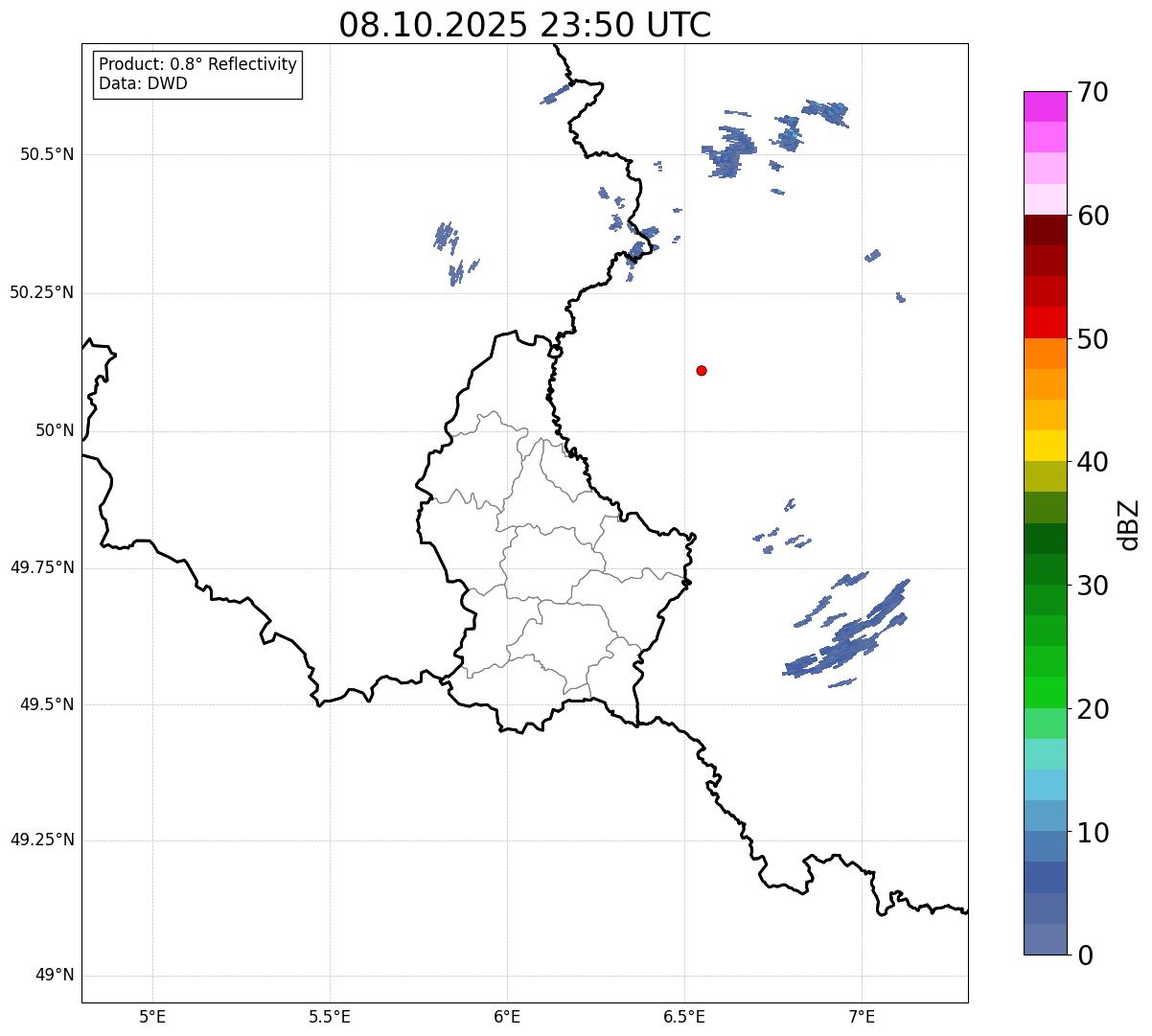This screenshot has height=1036, width=1152.
Task: Click "Data: DWD" label
Action: 143,83
